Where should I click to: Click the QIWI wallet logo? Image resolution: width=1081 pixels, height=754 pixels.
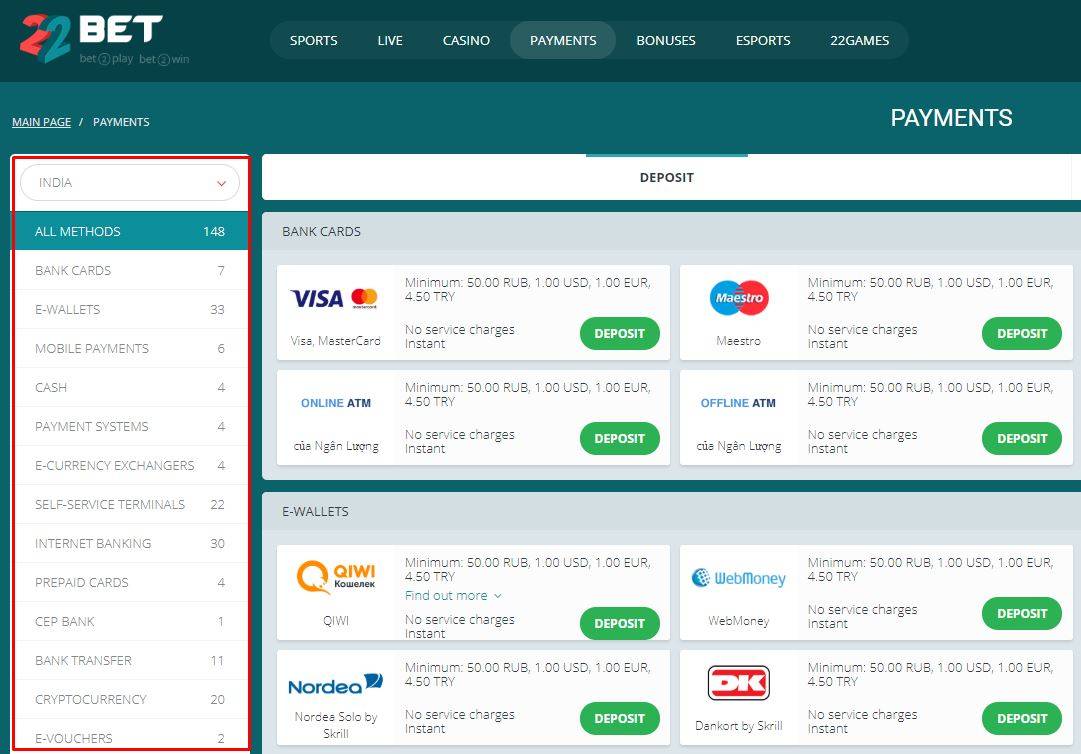pos(336,576)
